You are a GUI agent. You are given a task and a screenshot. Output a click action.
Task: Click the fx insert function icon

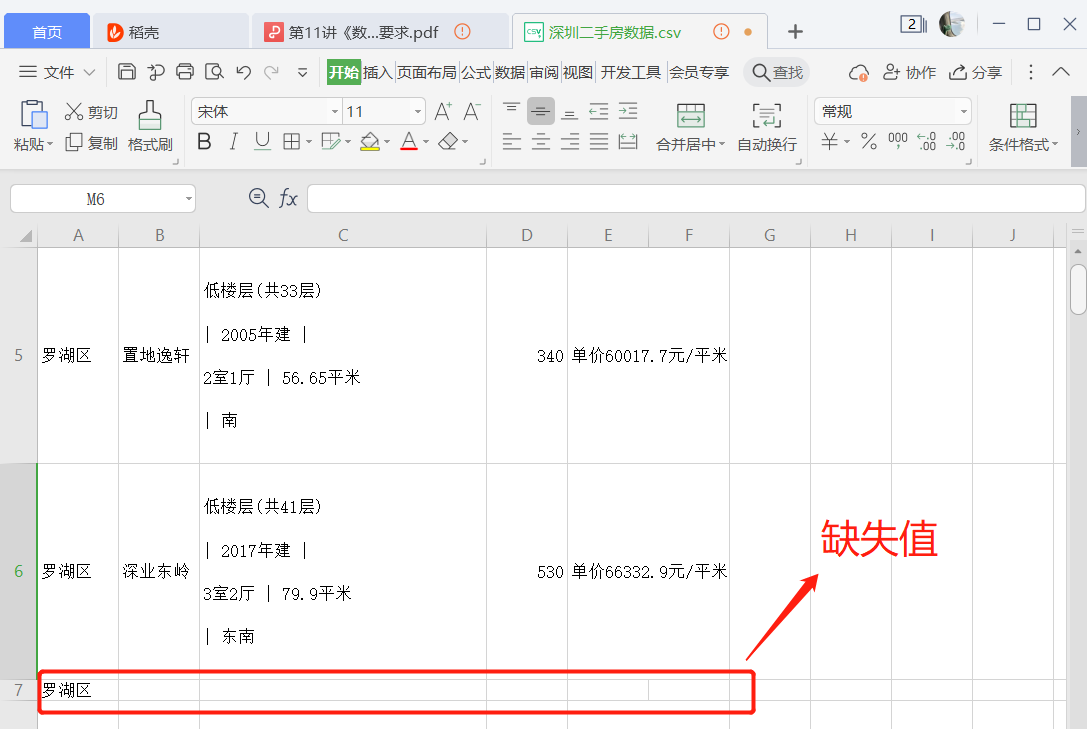pyautogui.click(x=289, y=198)
